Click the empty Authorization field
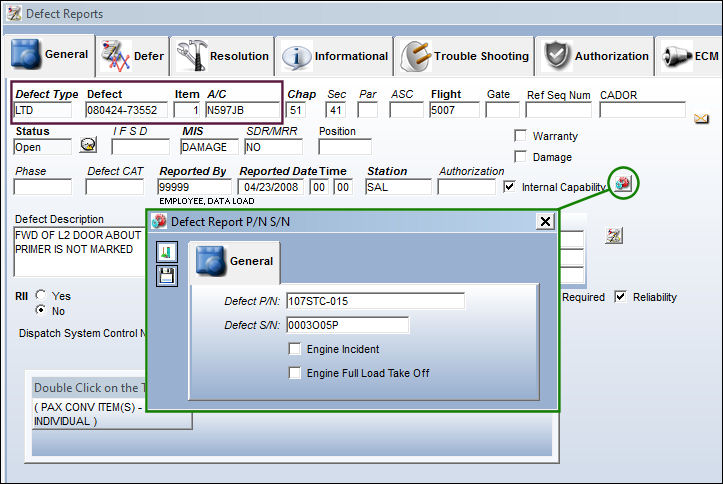This screenshot has height=484, width=723. point(467,187)
